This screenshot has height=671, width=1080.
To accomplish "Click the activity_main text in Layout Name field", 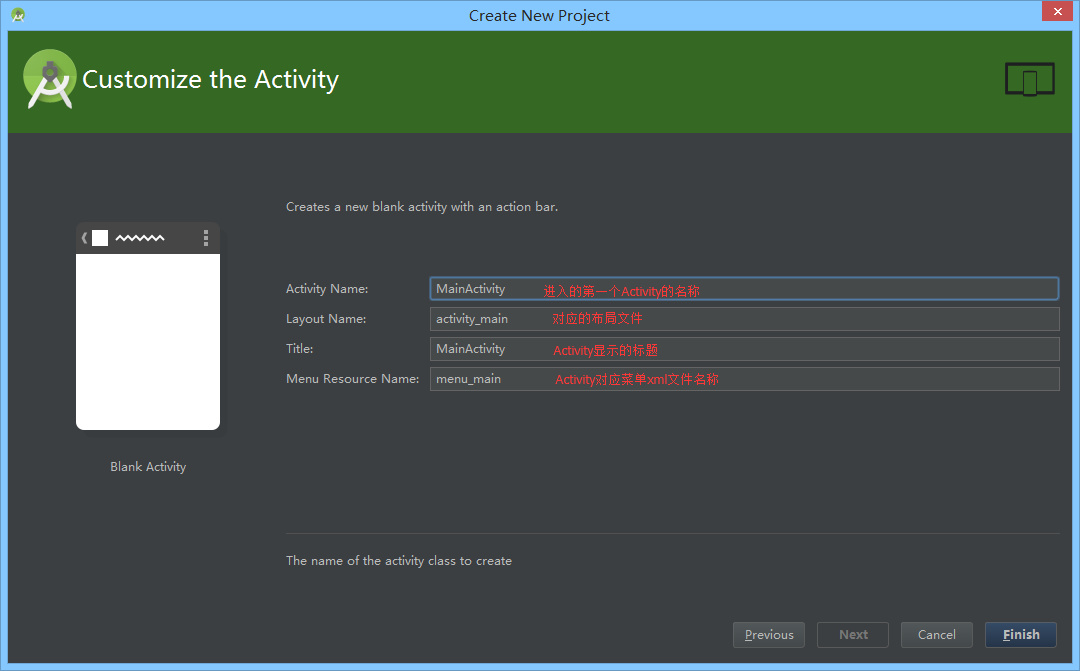I will 471,318.
